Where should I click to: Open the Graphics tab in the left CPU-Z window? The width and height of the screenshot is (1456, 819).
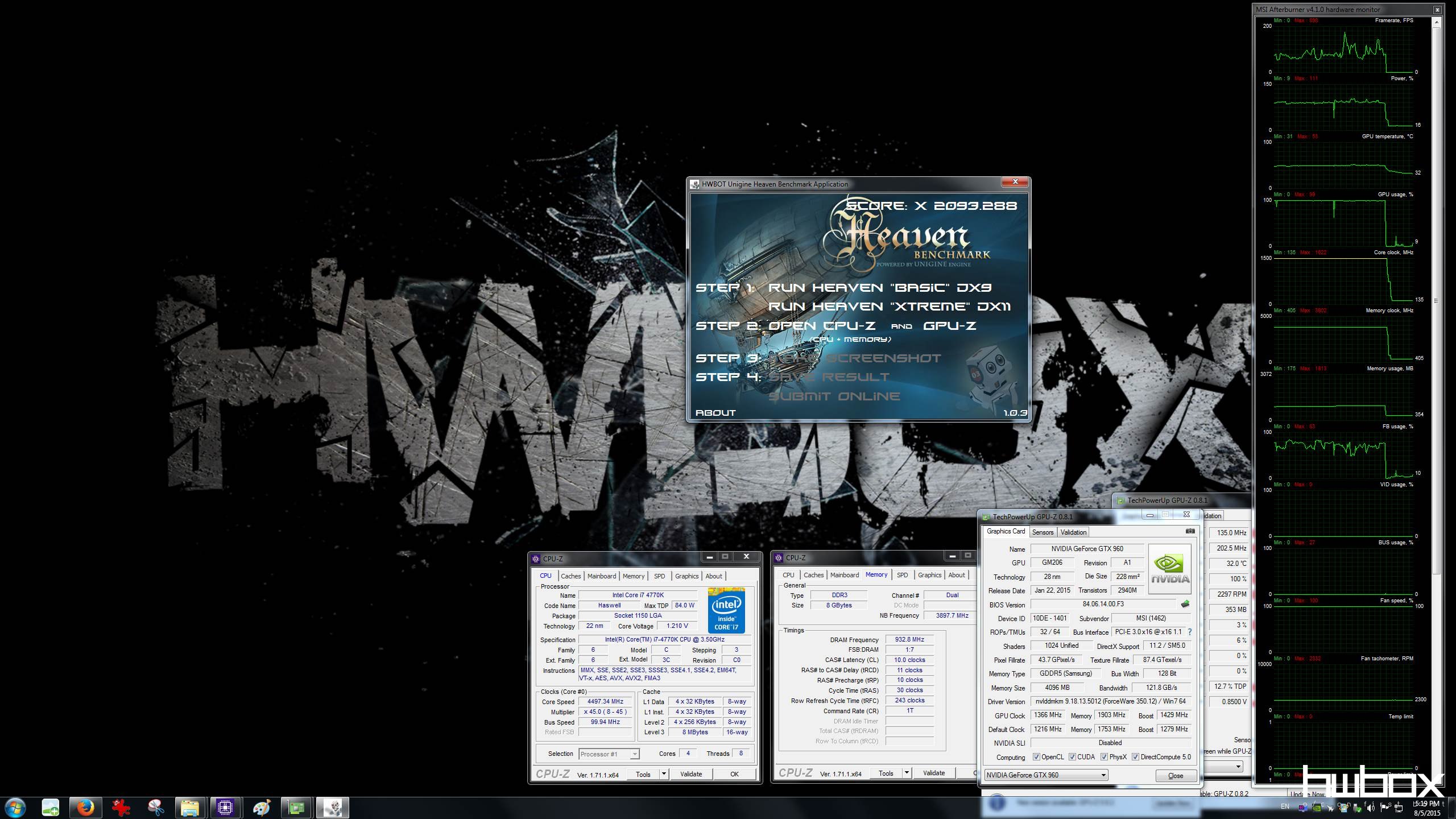[x=686, y=576]
